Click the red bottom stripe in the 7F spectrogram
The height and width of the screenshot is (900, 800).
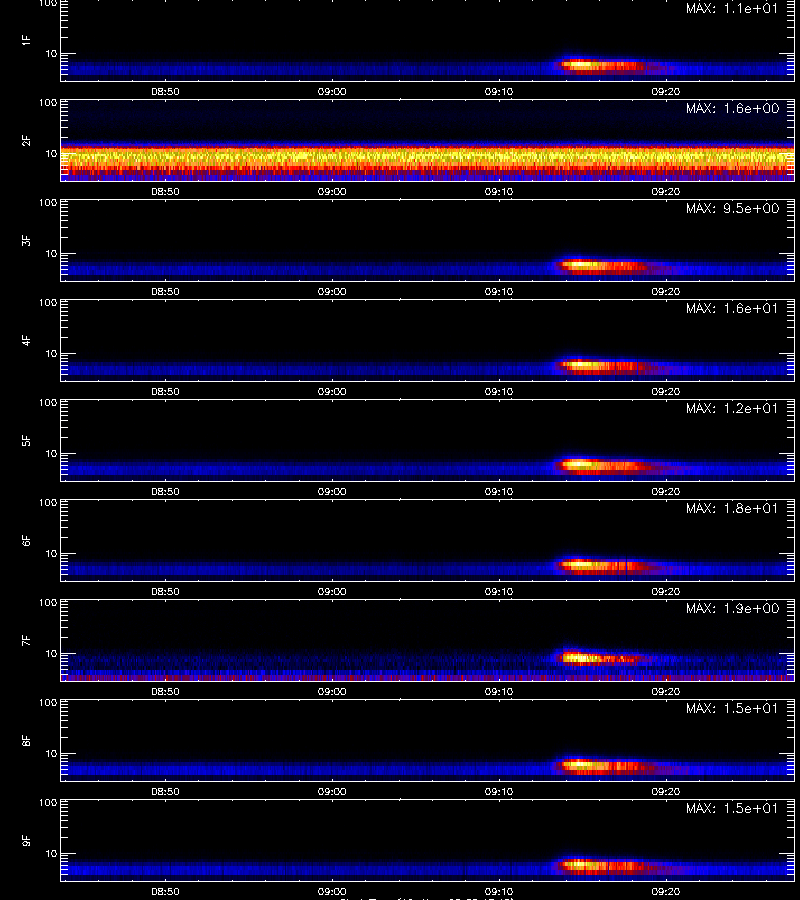point(428,678)
